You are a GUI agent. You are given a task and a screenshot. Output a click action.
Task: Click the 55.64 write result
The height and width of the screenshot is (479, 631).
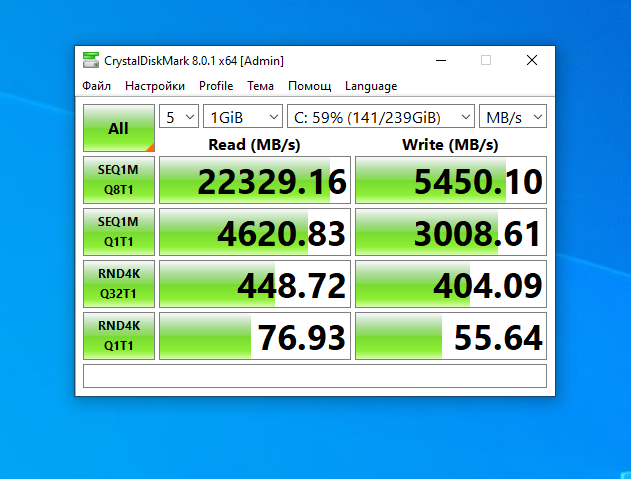tap(451, 336)
